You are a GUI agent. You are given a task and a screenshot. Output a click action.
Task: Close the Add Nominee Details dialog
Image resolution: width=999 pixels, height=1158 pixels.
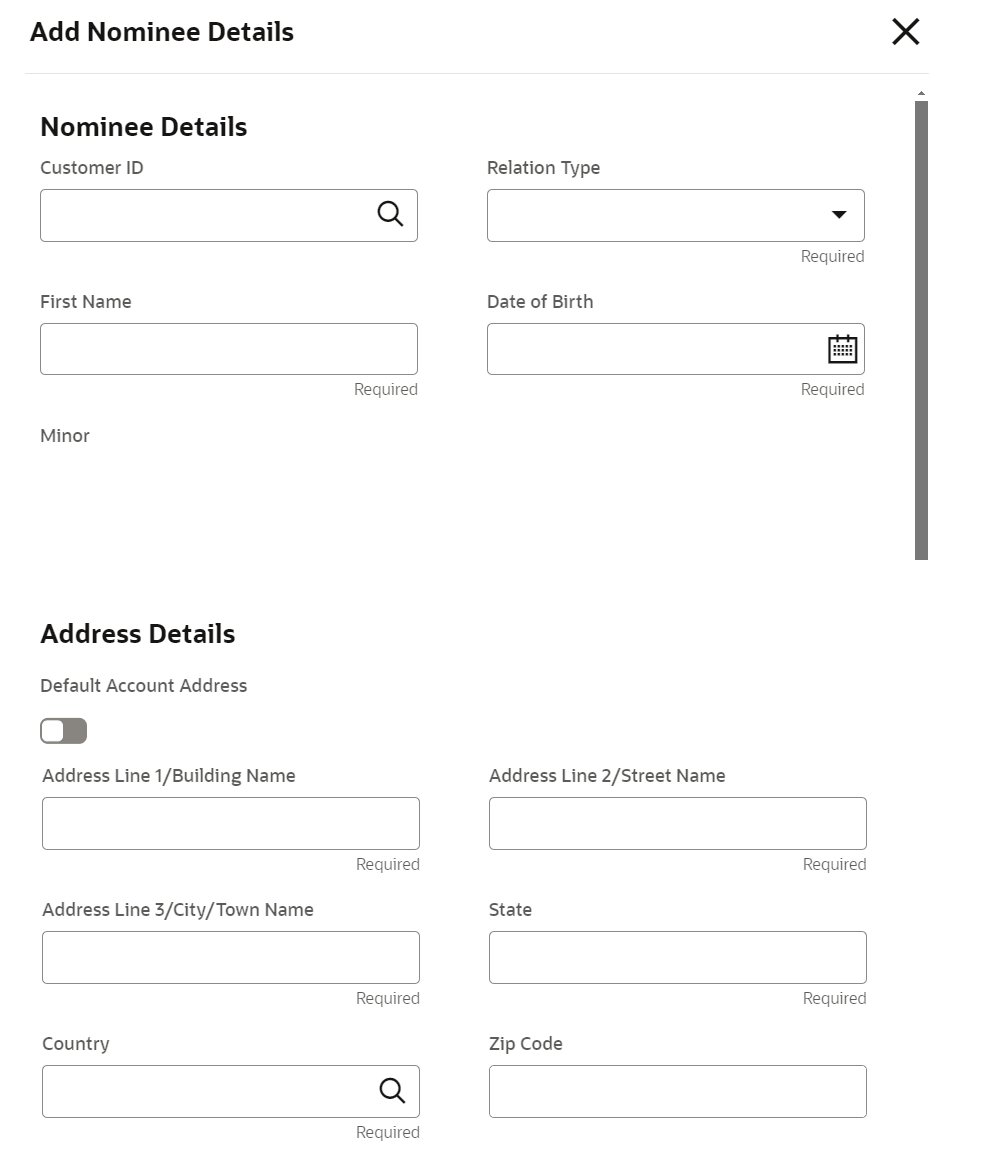(905, 32)
